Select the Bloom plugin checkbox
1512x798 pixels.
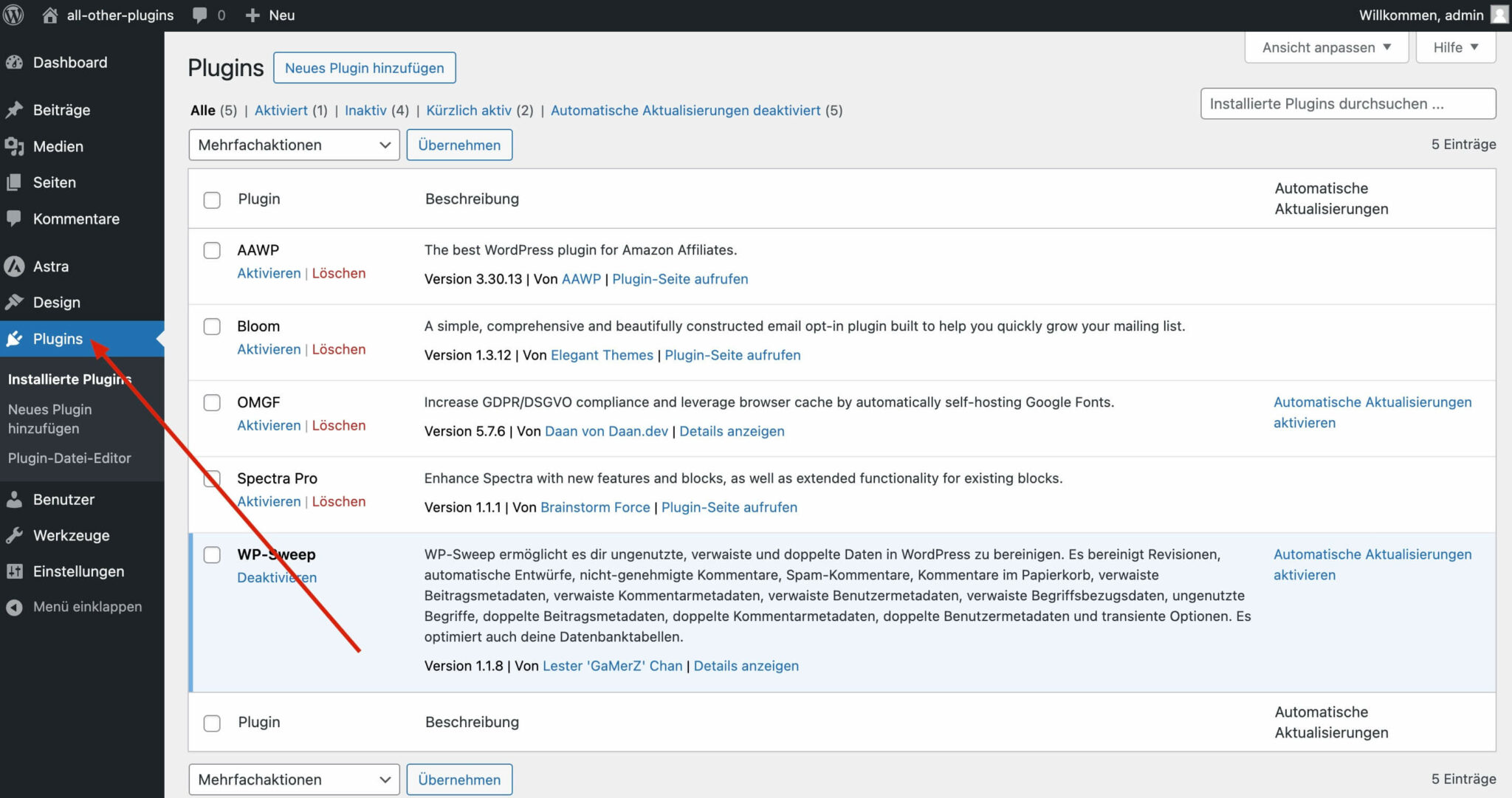(x=212, y=326)
